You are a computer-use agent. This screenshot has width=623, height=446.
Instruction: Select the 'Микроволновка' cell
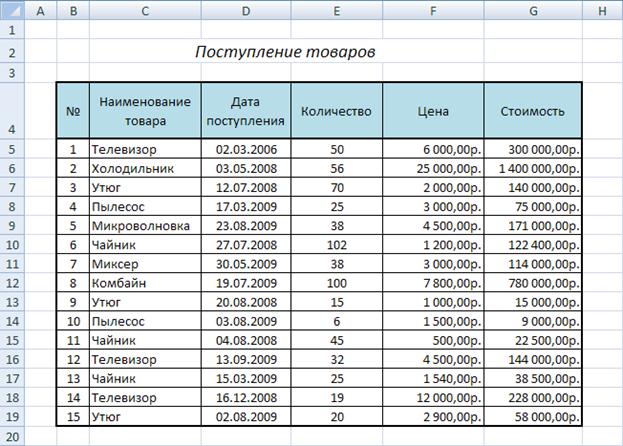coord(145,226)
